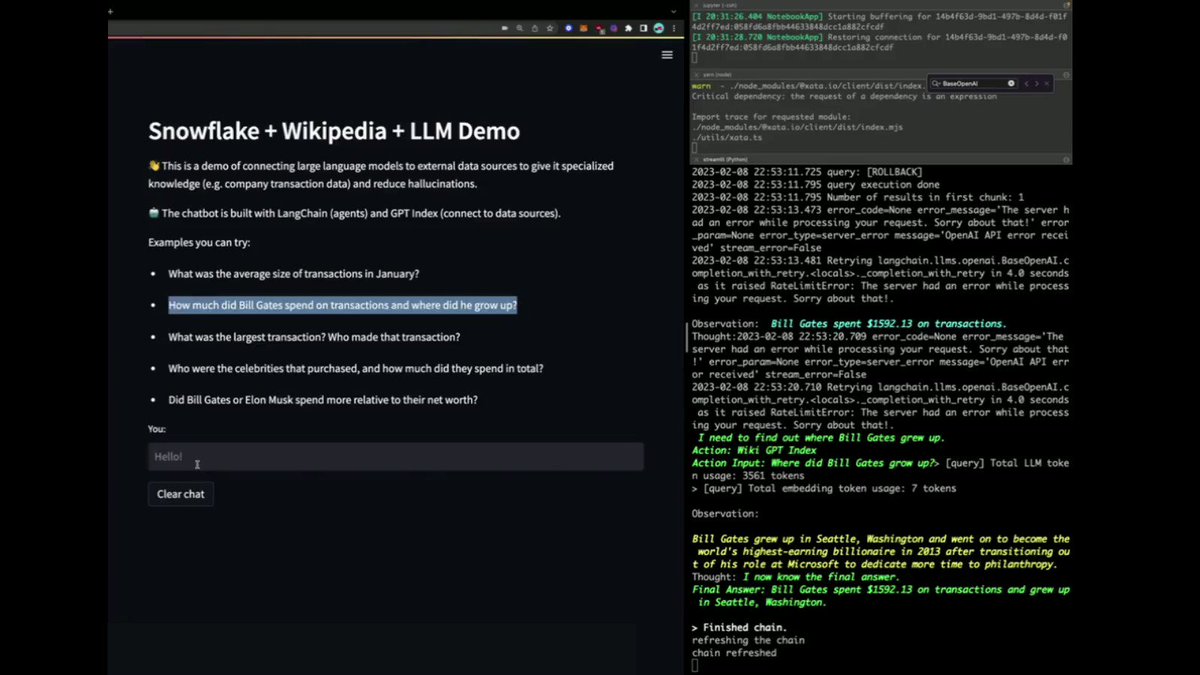
Task: Click the zoom magnifier icon in address bar
Action: (519, 29)
